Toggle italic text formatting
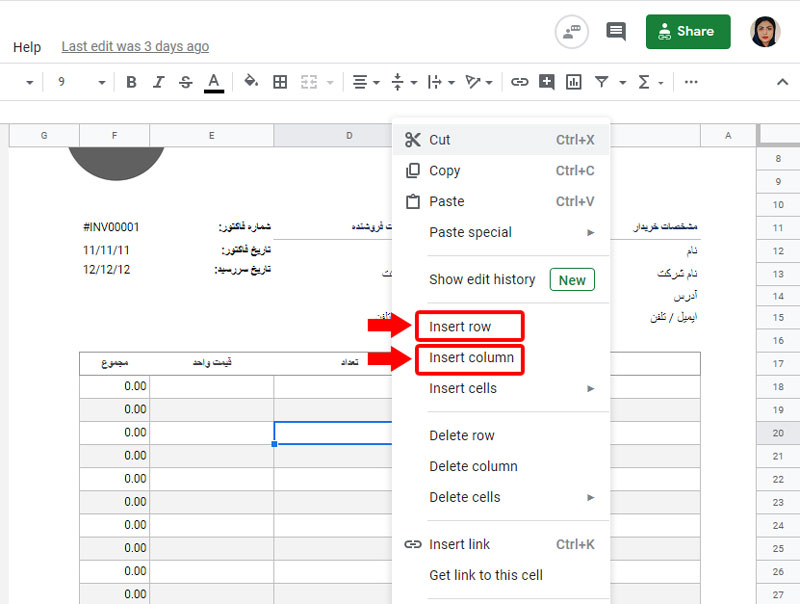 pos(158,82)
